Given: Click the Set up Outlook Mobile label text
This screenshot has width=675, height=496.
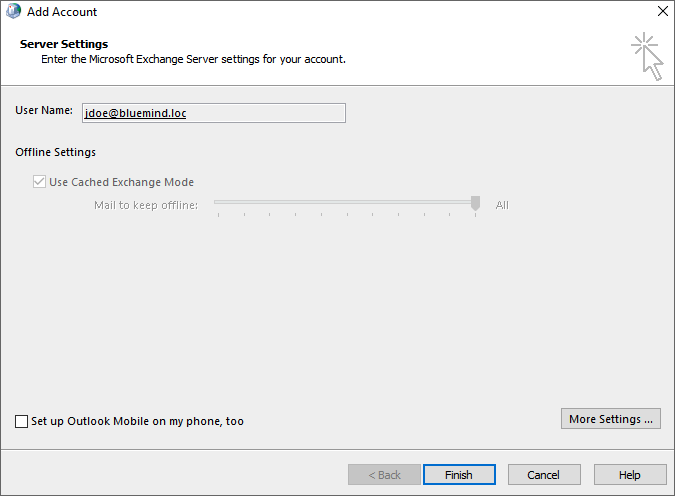Looking at the screenshot, I should 137,421.
